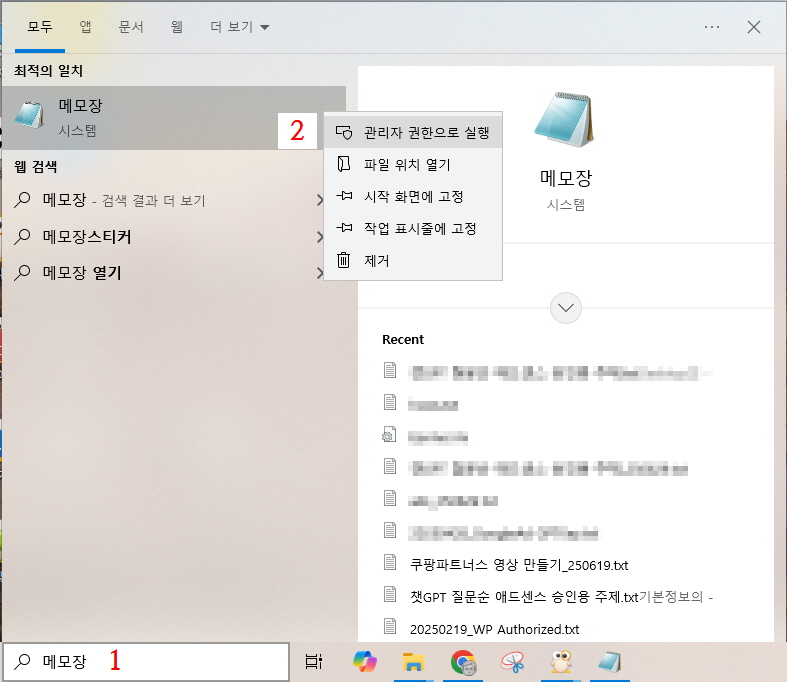The height and width of the screenshot is (682, 787).
Task: Click the gear settings-file icon in Recent list
Action: click(389, 435)
